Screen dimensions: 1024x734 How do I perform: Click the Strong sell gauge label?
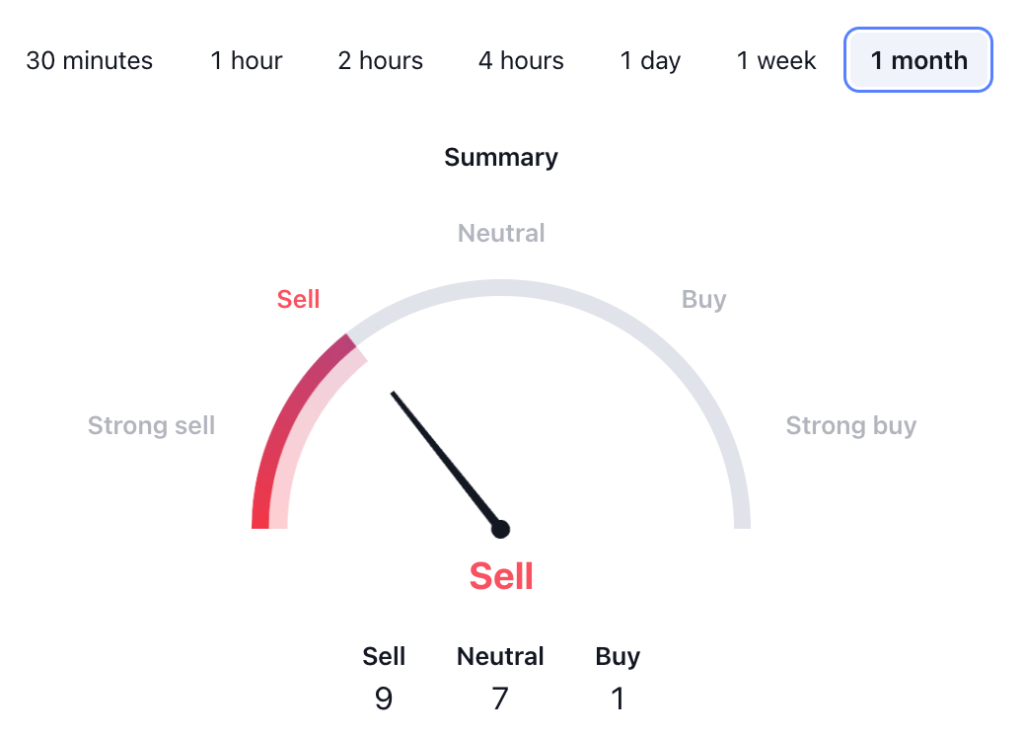tap(151, 426)
